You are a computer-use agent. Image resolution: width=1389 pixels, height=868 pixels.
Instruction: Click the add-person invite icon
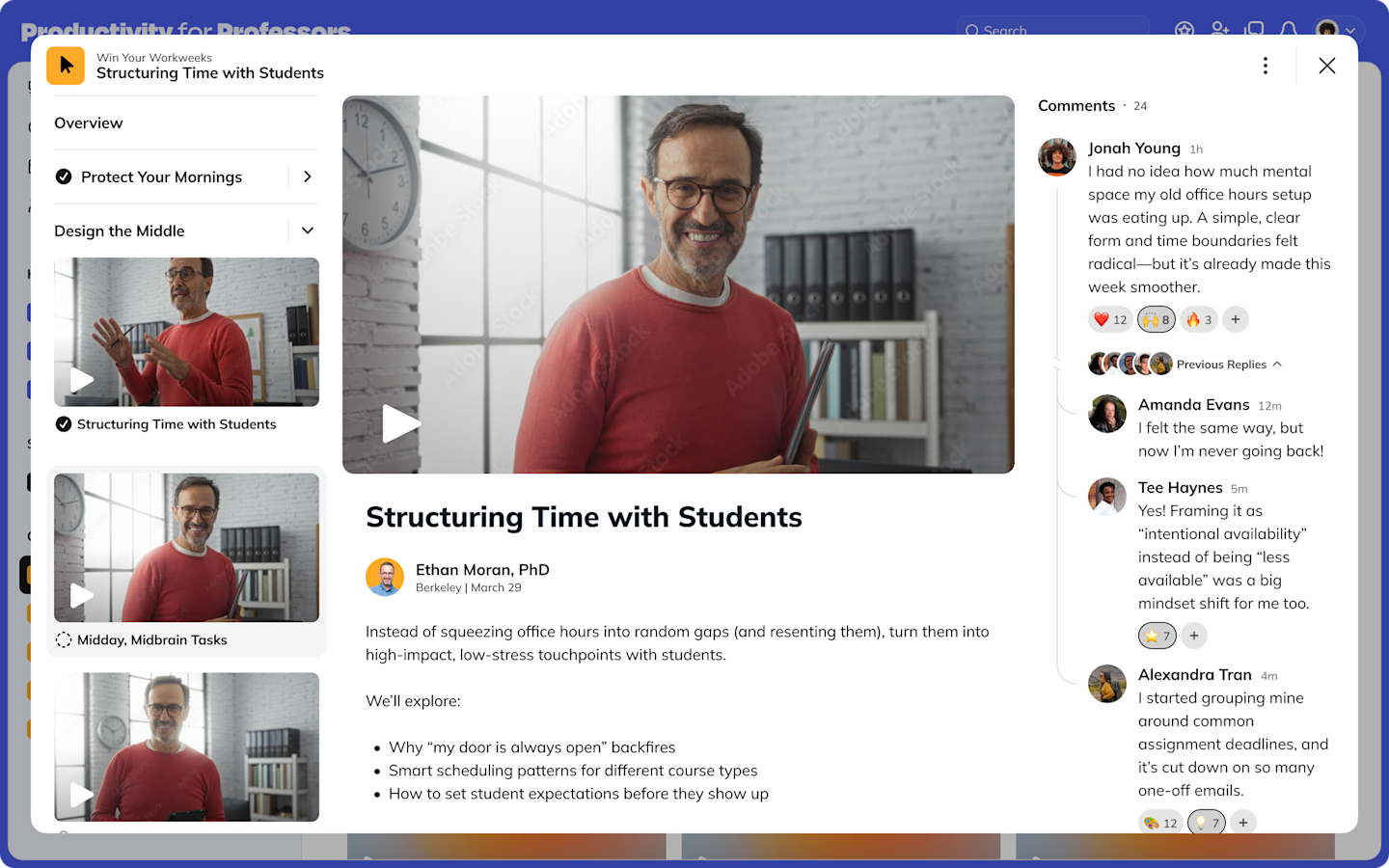(x=1219, y=31)
